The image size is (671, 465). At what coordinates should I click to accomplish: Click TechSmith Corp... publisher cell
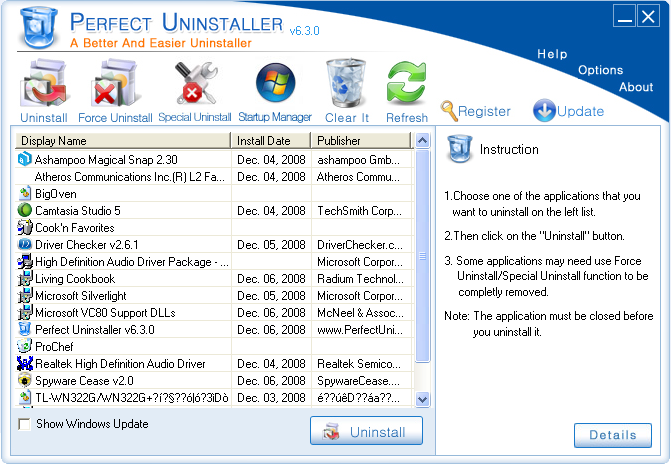359,210
